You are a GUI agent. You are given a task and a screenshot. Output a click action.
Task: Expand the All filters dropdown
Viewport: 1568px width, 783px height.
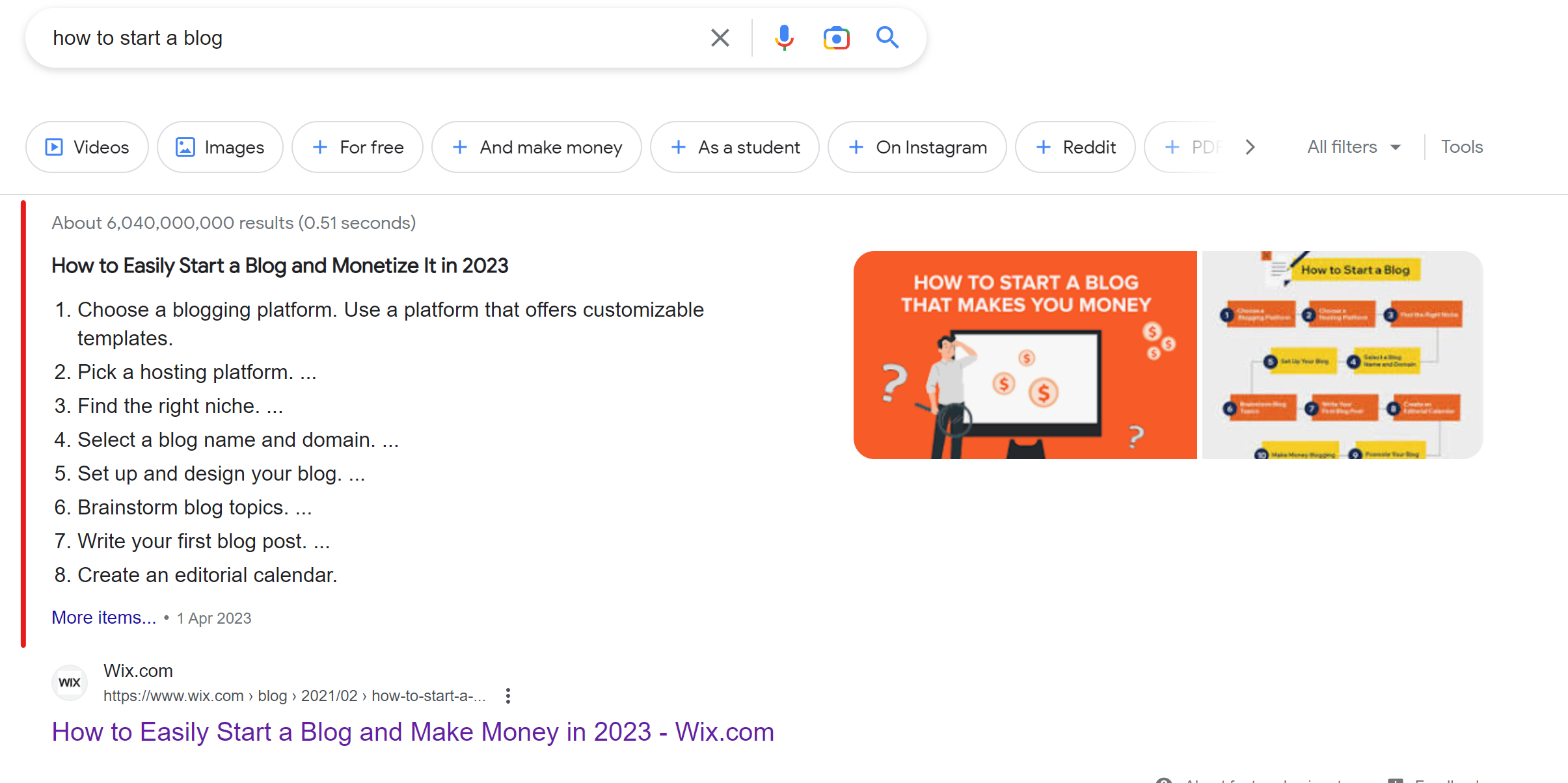[x=1353, y=147]
